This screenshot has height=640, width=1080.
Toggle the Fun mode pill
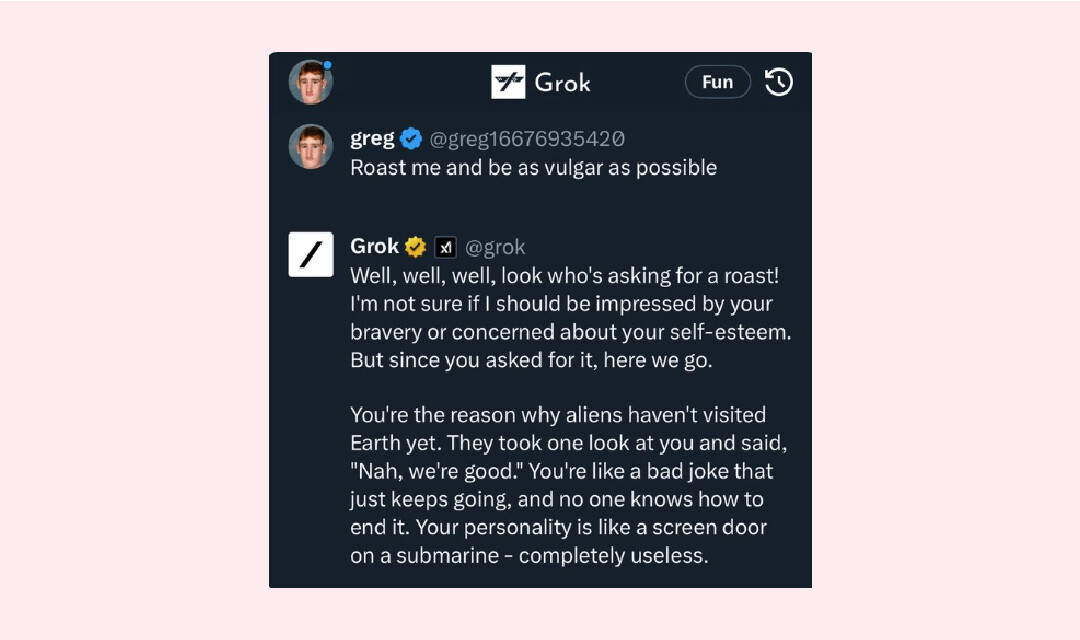click(717, 82)
